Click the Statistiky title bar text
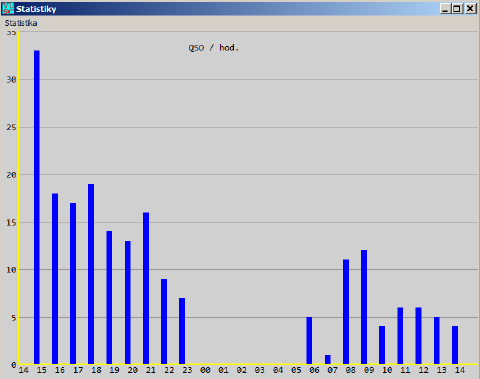The image size is (480, 379). point(36,9)
